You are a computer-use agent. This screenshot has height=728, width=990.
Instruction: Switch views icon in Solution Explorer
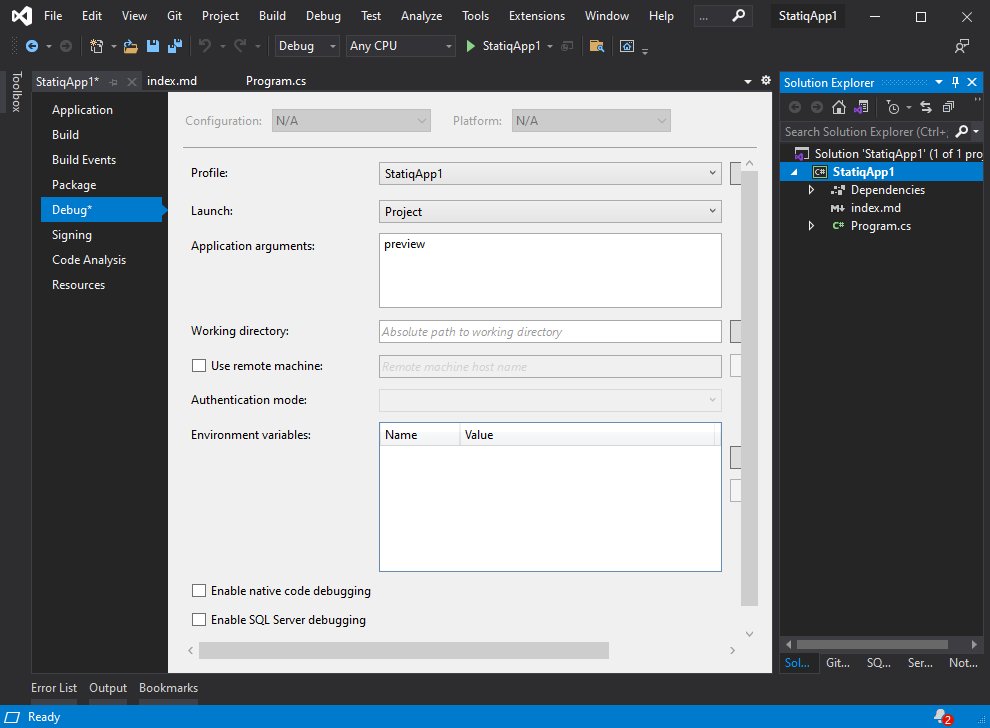coord(861,107)
